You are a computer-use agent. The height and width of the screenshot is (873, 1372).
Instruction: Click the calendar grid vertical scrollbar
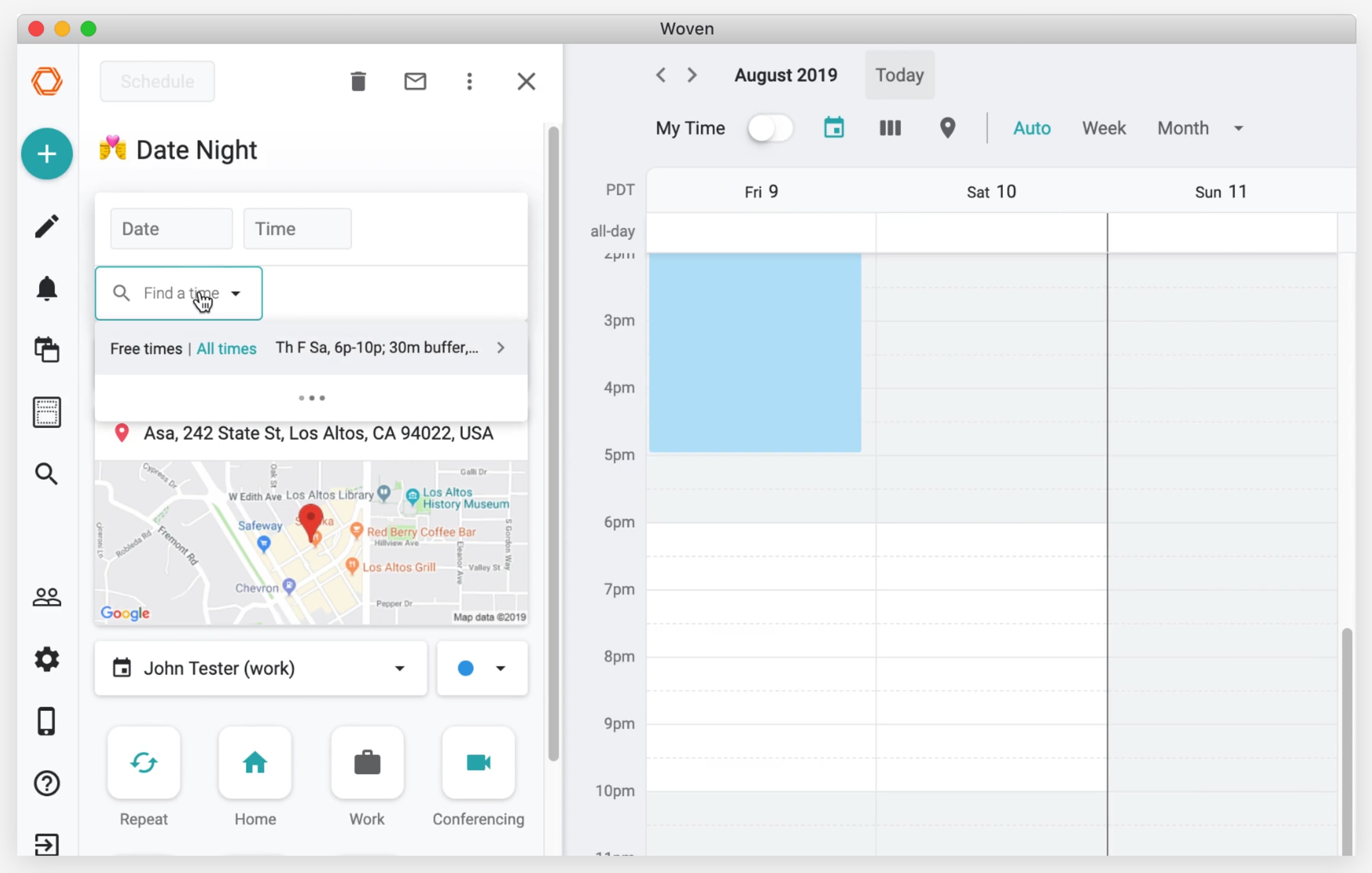coord(1347,741)
